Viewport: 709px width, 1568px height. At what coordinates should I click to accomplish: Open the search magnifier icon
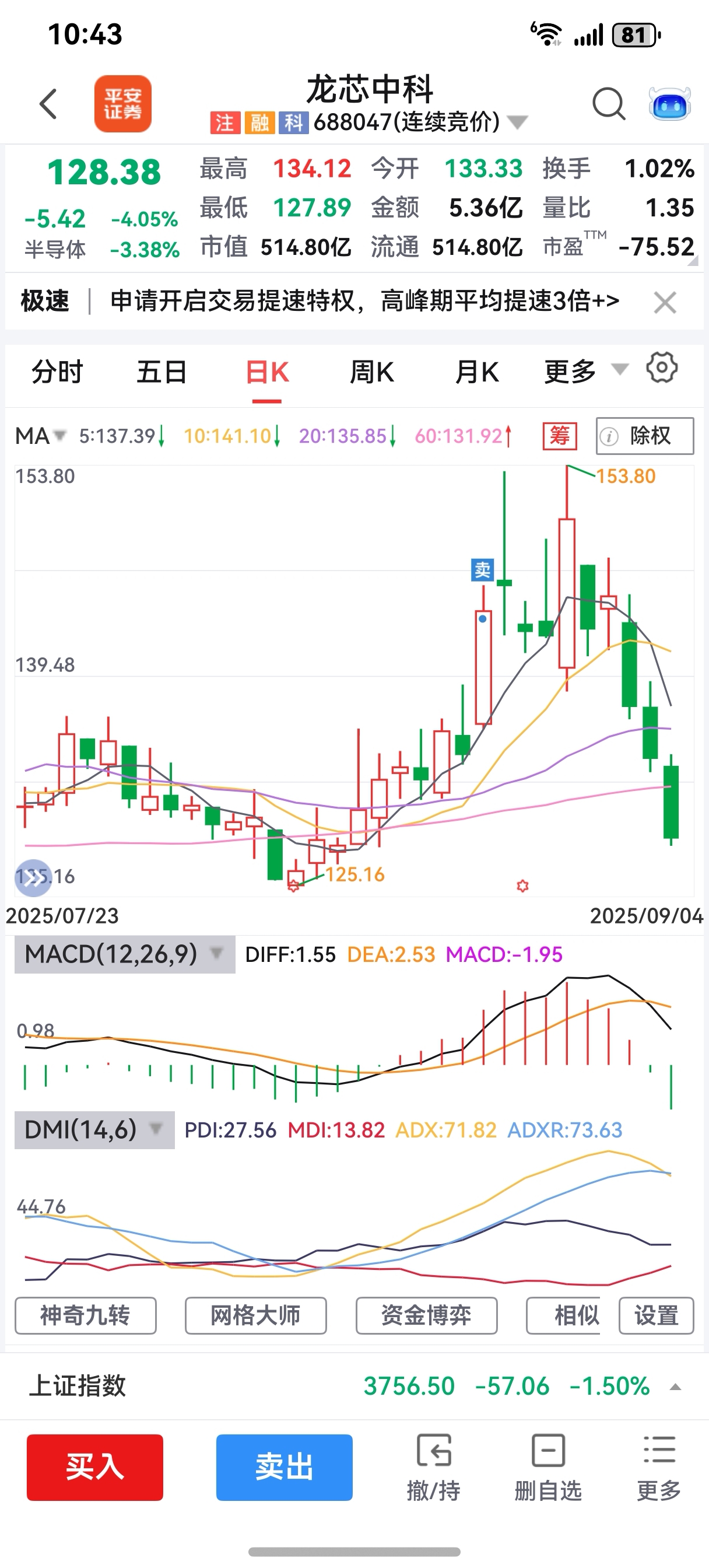609,104
